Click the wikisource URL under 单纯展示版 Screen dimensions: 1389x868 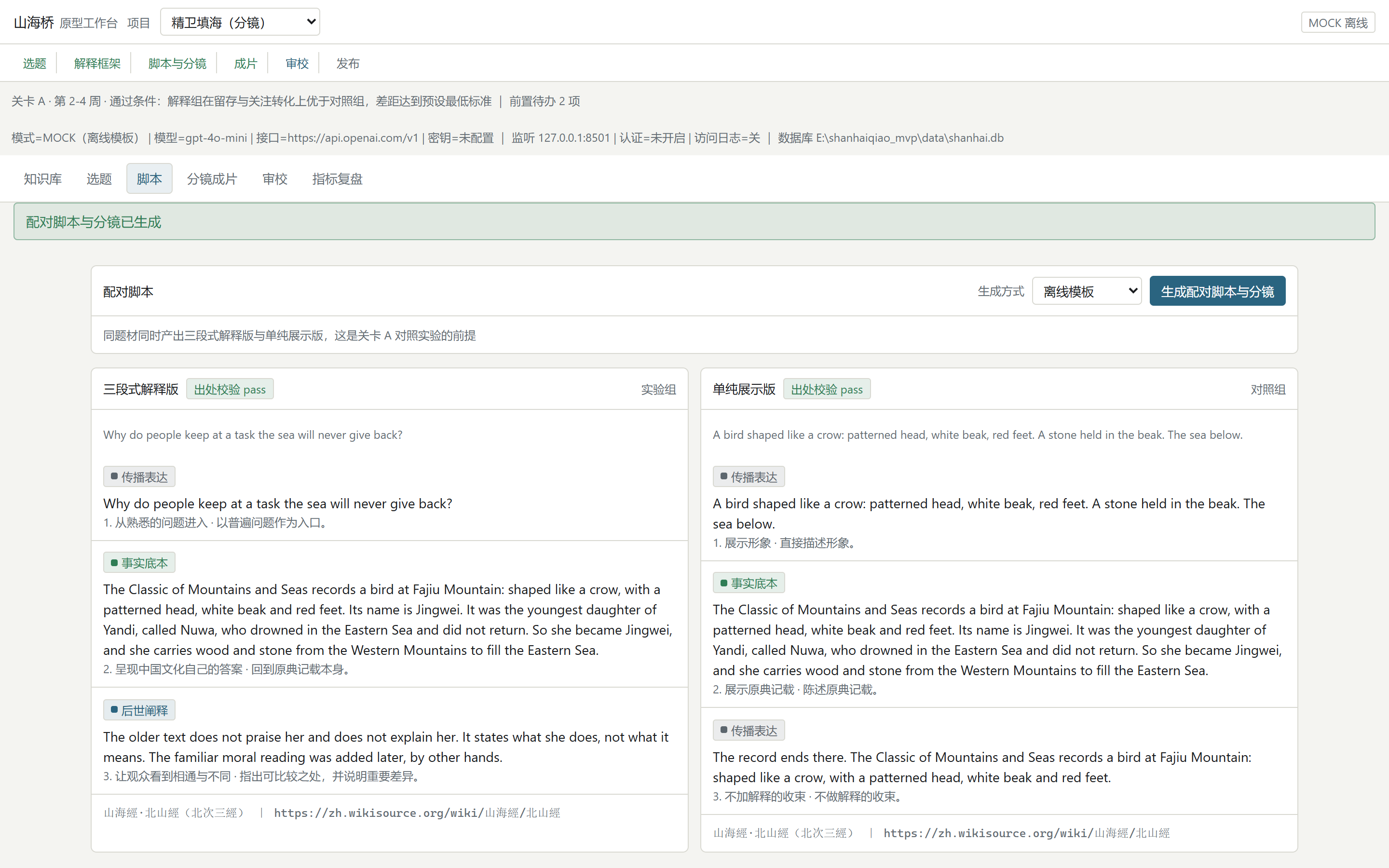(x=1026, y=833)
